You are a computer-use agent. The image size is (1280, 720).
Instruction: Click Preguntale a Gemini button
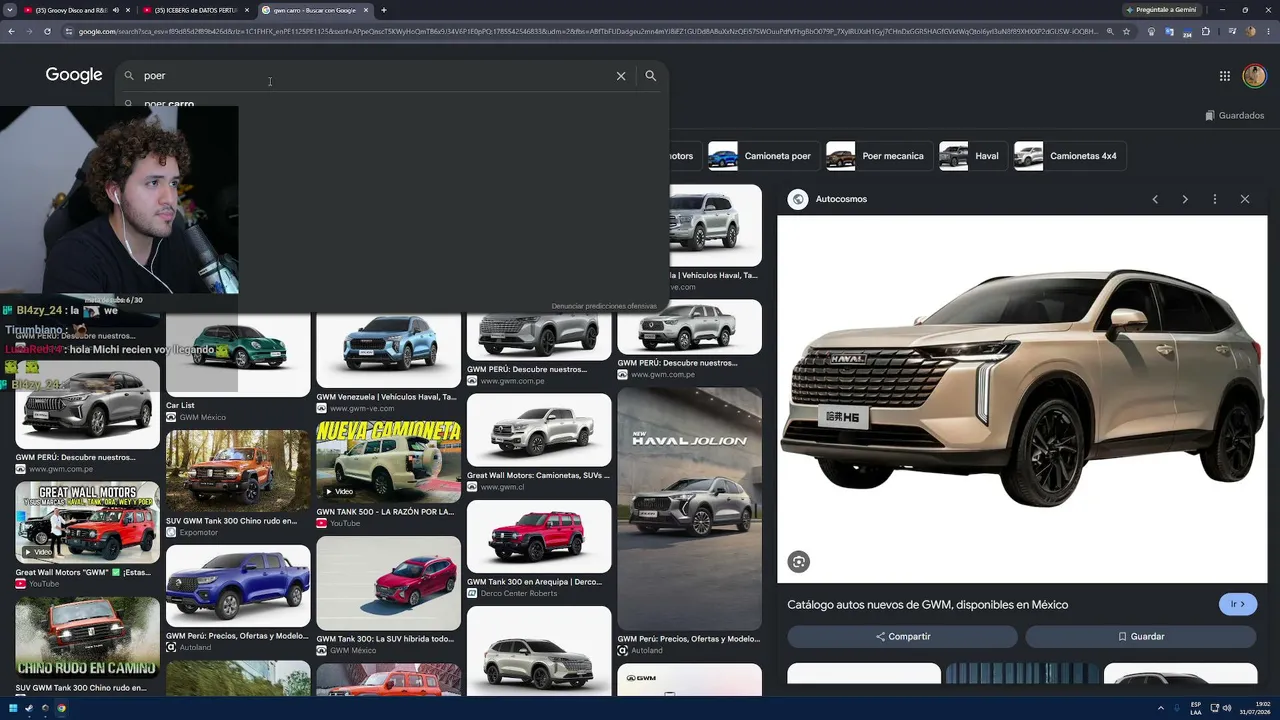coord(1161,10)
